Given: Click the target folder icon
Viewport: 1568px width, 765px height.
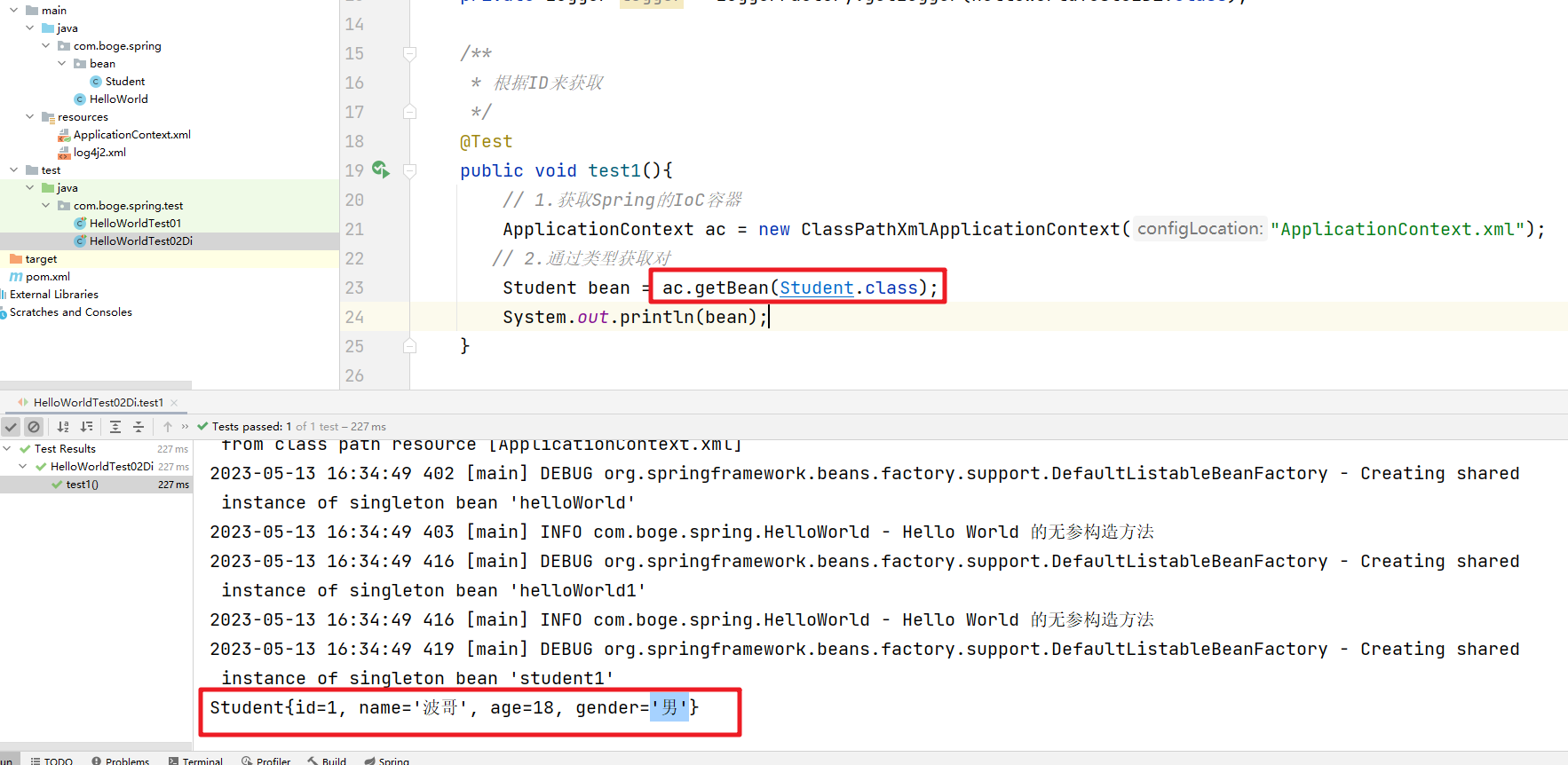Looking at the screenshot, I should (x=16, y=259).
